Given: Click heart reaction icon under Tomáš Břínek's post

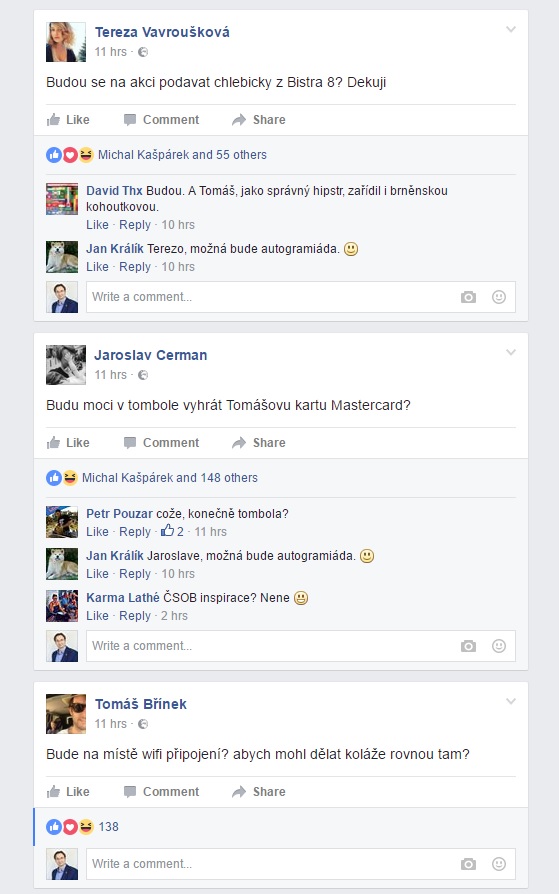Looking at the screenshot, I should (x=70, y=827).
